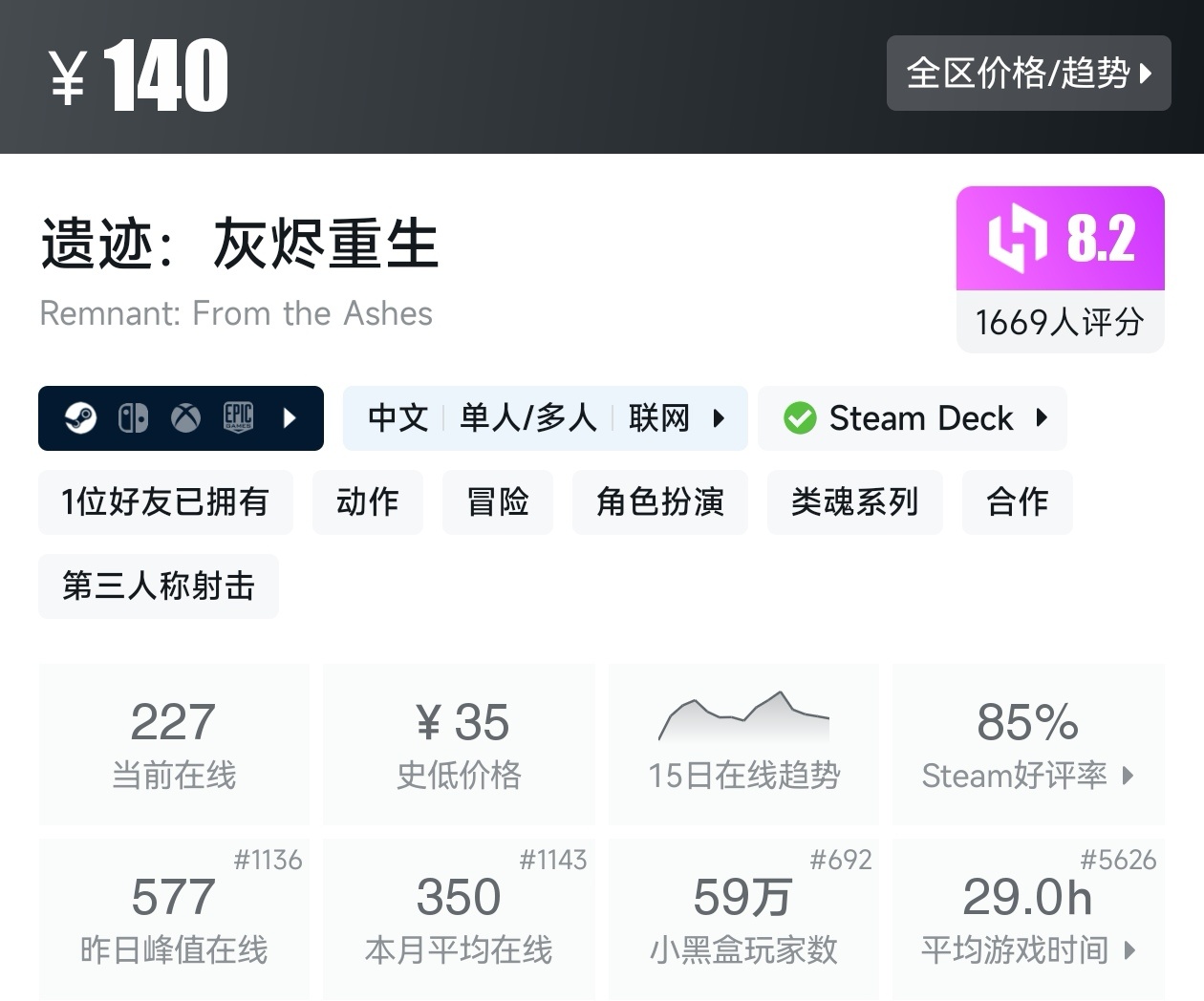Click the green Steam Deck verified checkmark
The width and height of the screenshot is (1204, 1001).
[800, 418]
